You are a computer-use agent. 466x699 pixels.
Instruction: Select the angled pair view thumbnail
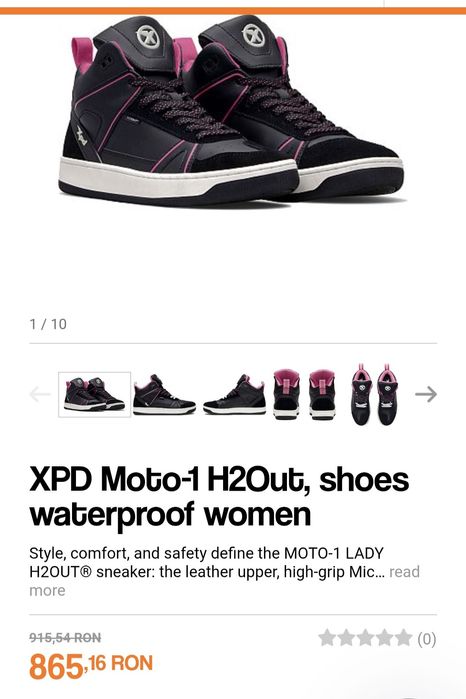tap(95, 395)
